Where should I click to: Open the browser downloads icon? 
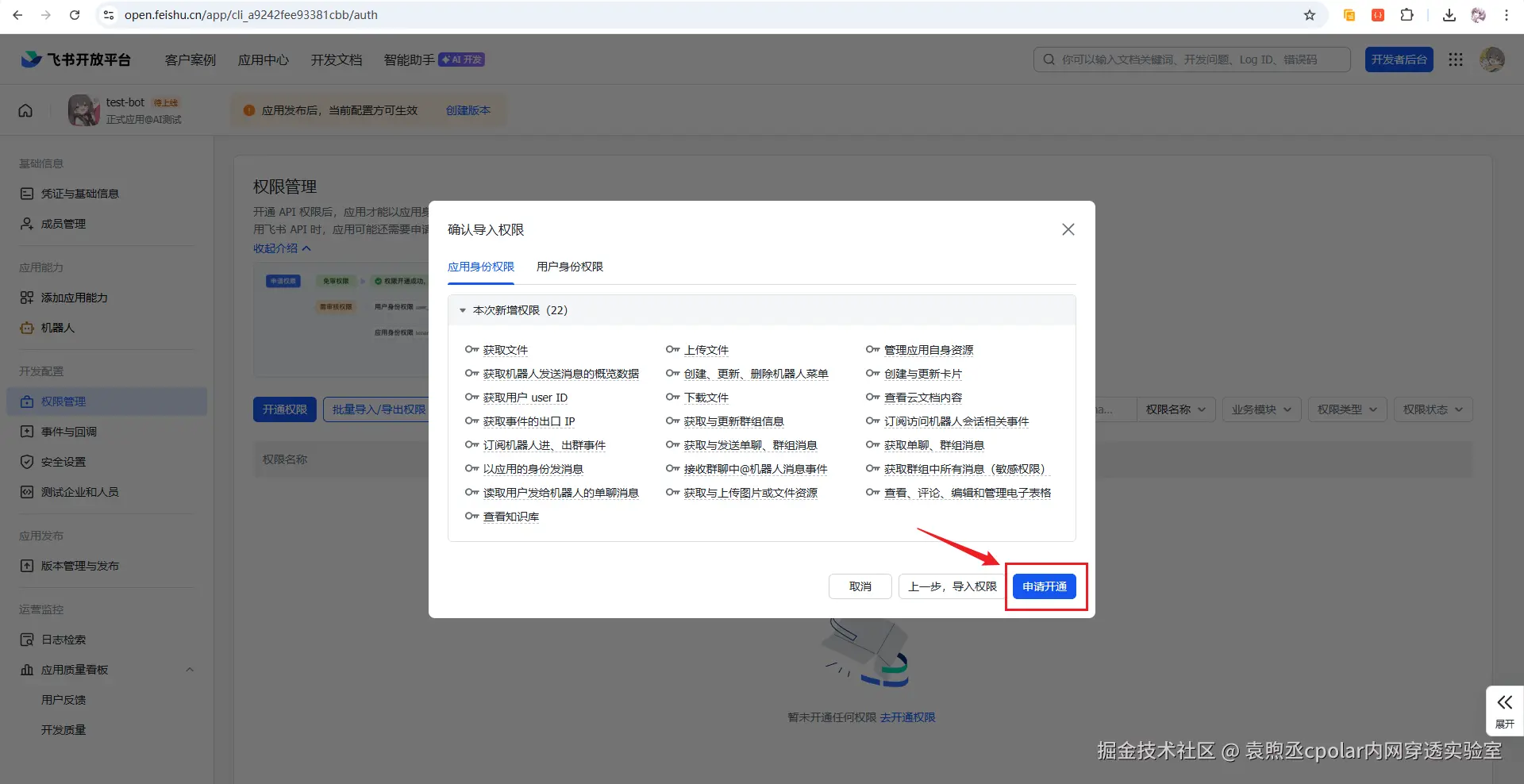[x=1449, y=15]
